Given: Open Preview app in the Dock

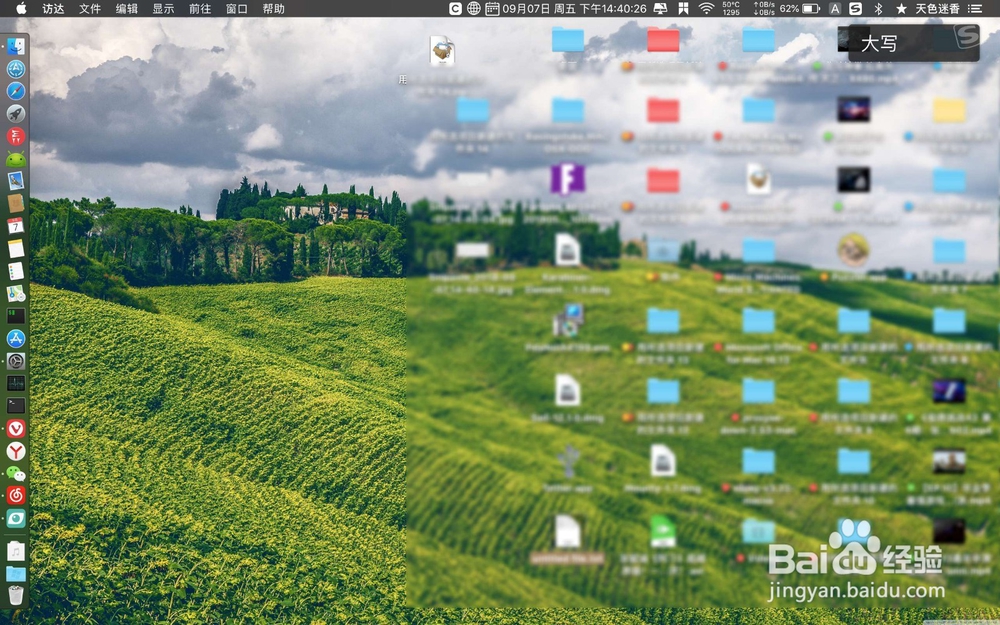Looking at the screenshot, I should click(x=16, y=180).
